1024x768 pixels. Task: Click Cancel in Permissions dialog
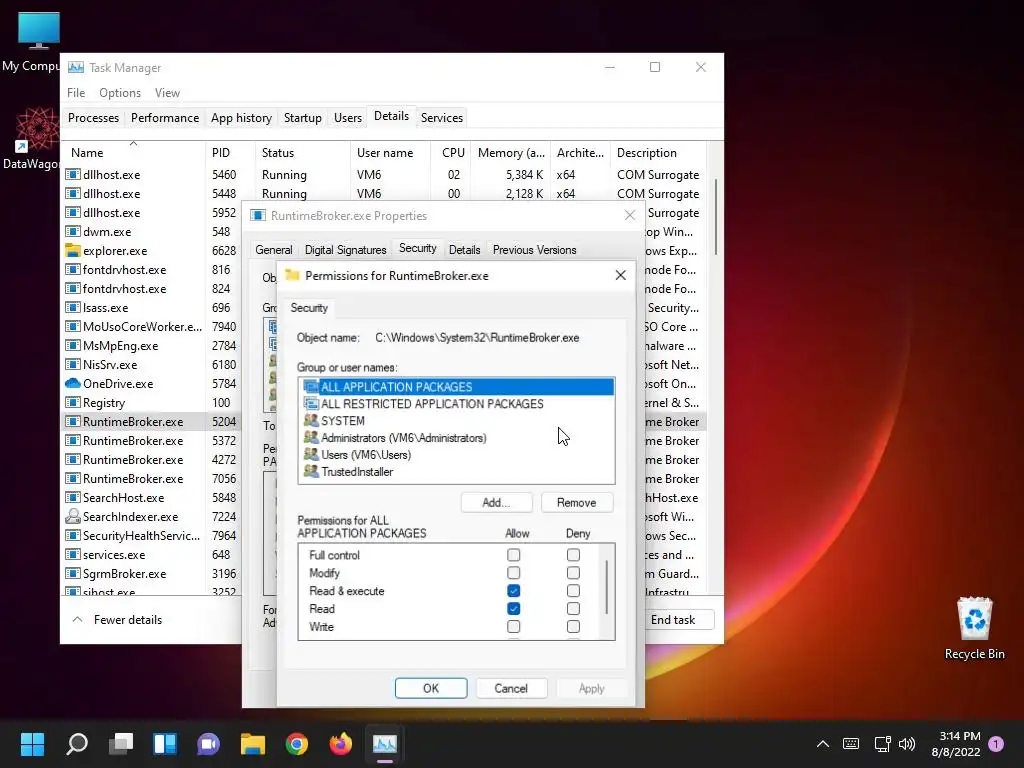(511, 688)
